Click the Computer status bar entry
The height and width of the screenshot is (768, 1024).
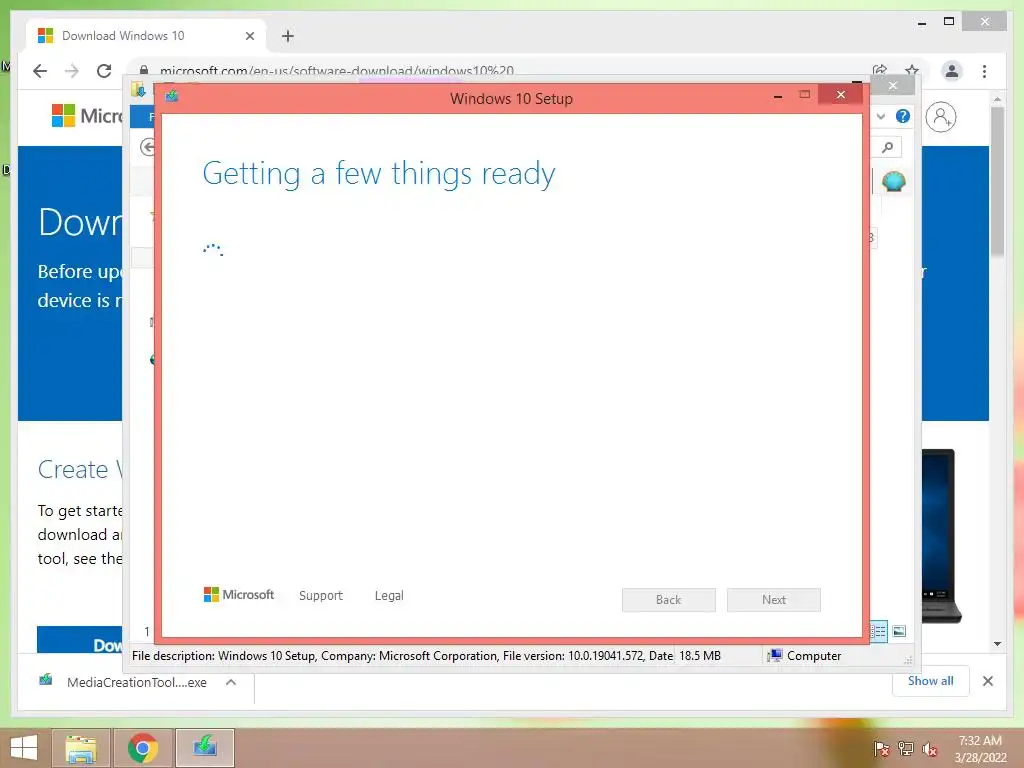(x=805, y=656)
